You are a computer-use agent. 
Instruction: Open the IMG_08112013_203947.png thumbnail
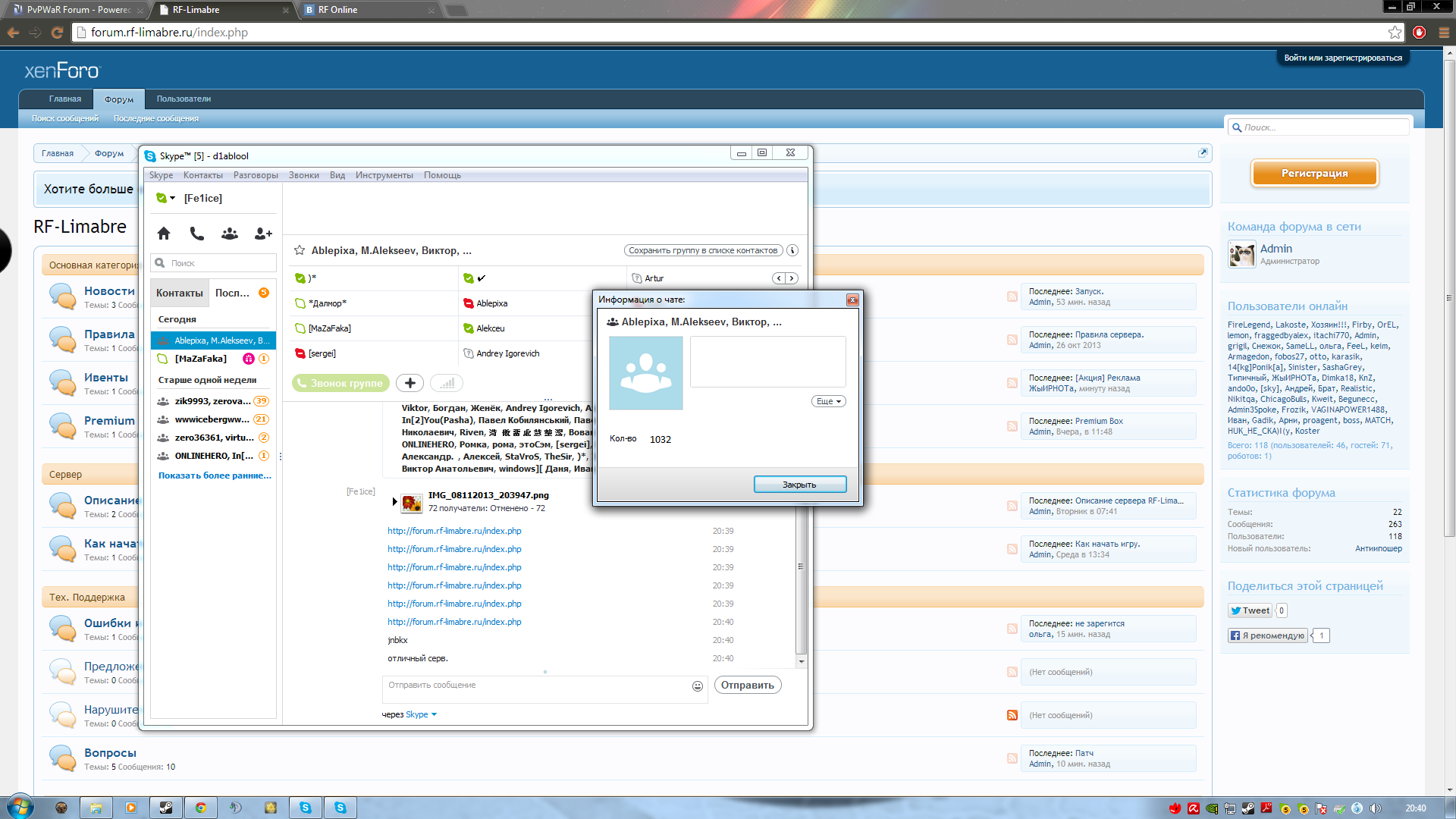click(412, 502)
